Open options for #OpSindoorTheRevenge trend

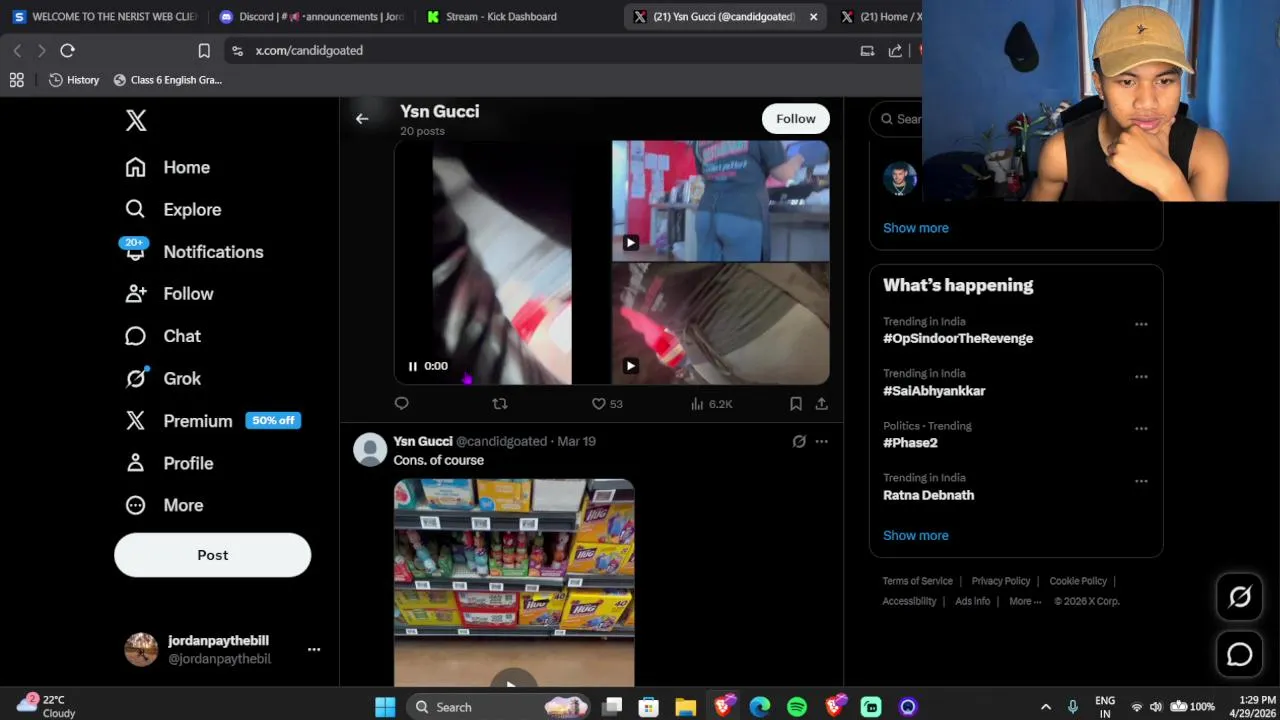click(1141, 324)
